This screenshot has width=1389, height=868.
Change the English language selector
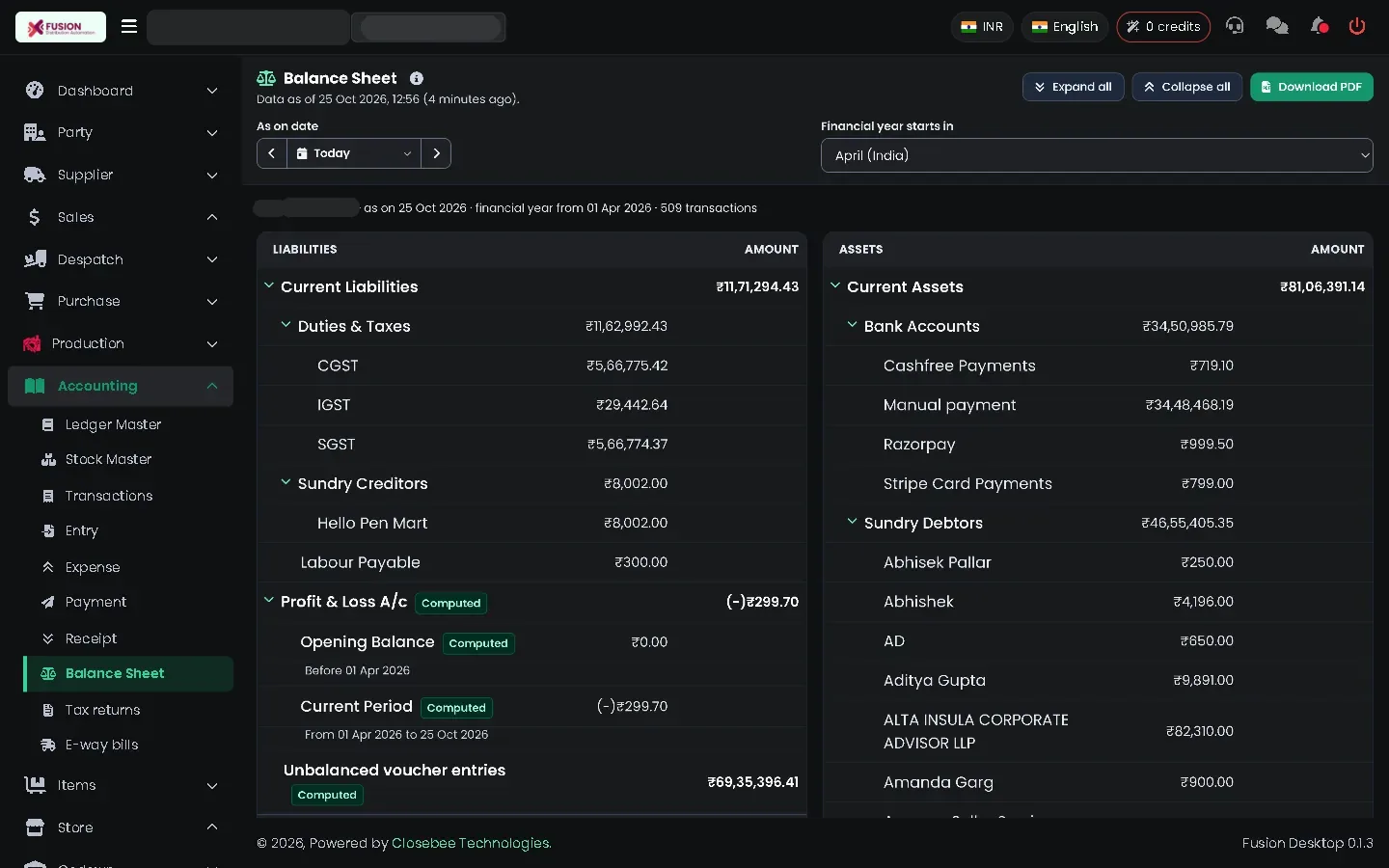(x=1065, y=27)
